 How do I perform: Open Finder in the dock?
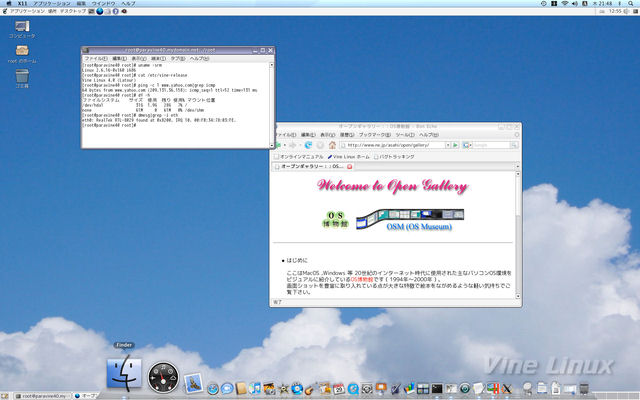click(124, 373)
